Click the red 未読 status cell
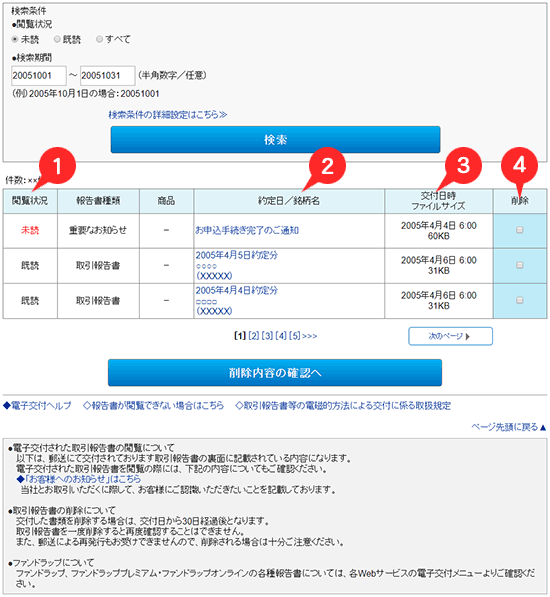Viewport: 550px width, 597px height. [30, 230]
